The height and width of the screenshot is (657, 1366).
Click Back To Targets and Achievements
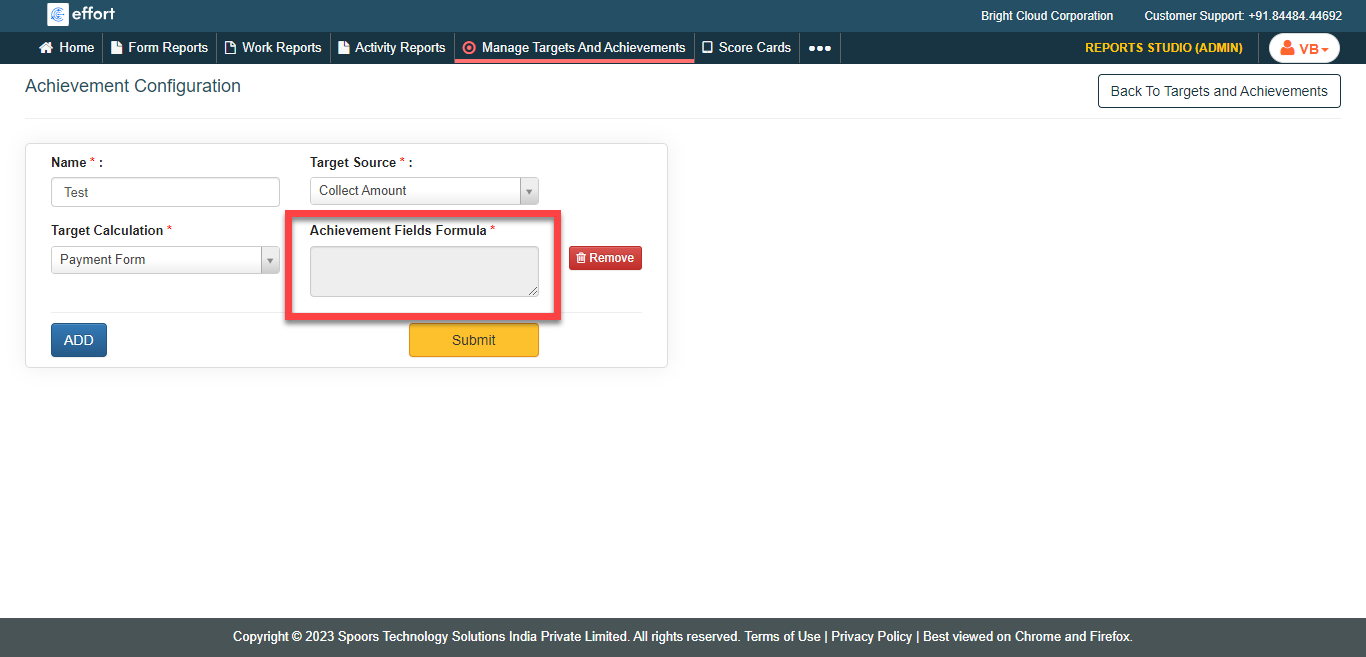[1218, 91]
